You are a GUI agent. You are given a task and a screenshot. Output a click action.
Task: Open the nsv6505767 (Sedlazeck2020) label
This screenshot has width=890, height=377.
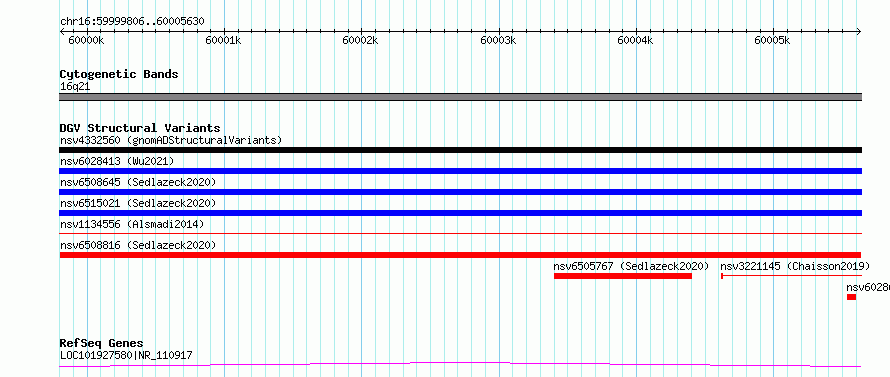(631, 266)
